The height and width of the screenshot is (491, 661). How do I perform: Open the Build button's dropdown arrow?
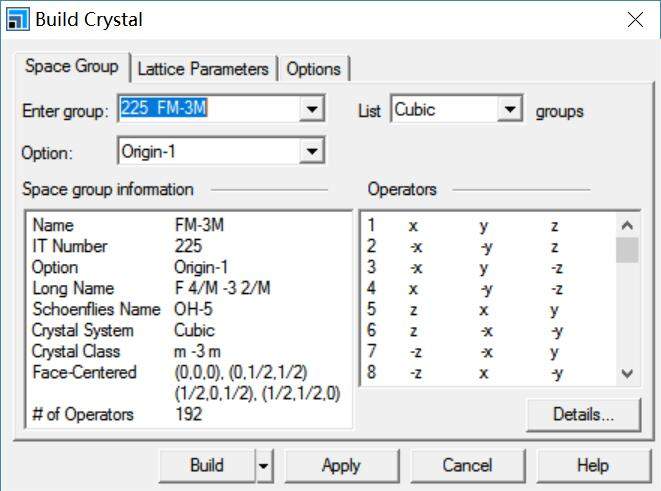point(264,465)
